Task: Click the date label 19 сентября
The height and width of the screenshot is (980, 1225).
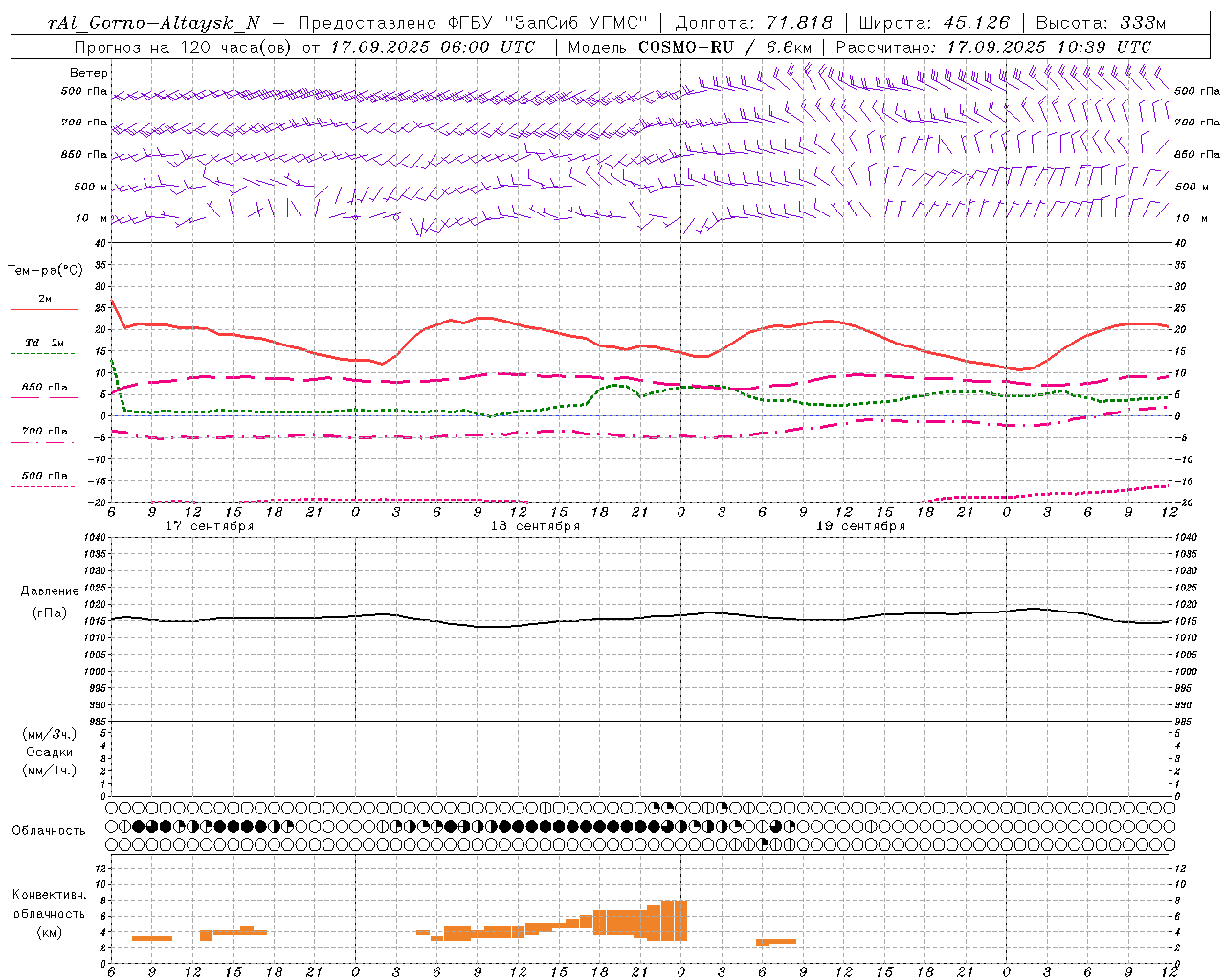Action: coord(860,526)
